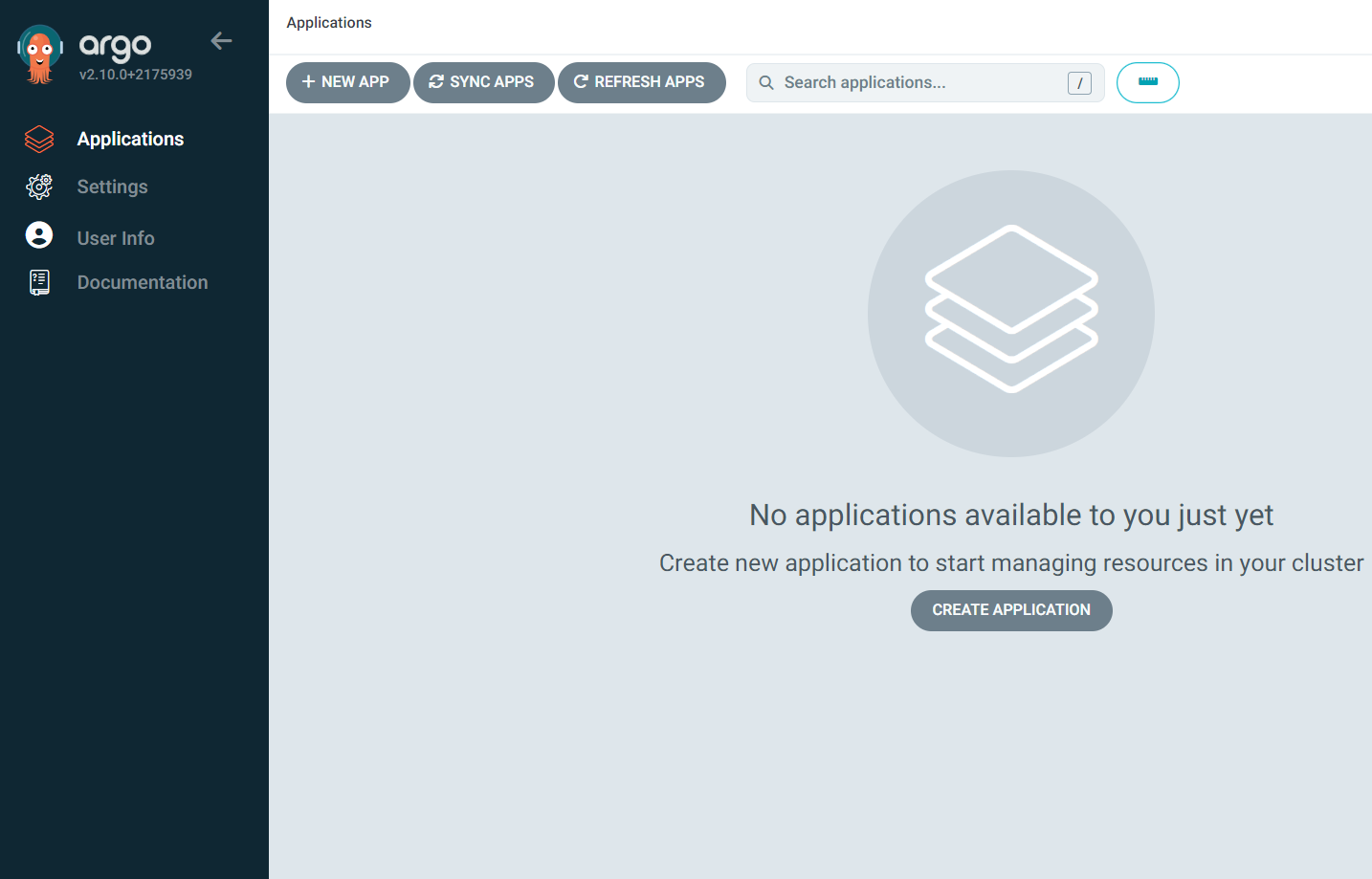
Task: Click the teal outlined toolbar button
Action: click(1148, 82)
